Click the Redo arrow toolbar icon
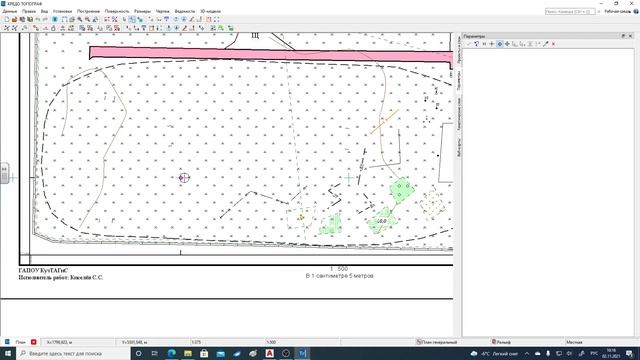Image resolution: width=640 pixels, height=360 pixels. (45, 19)
